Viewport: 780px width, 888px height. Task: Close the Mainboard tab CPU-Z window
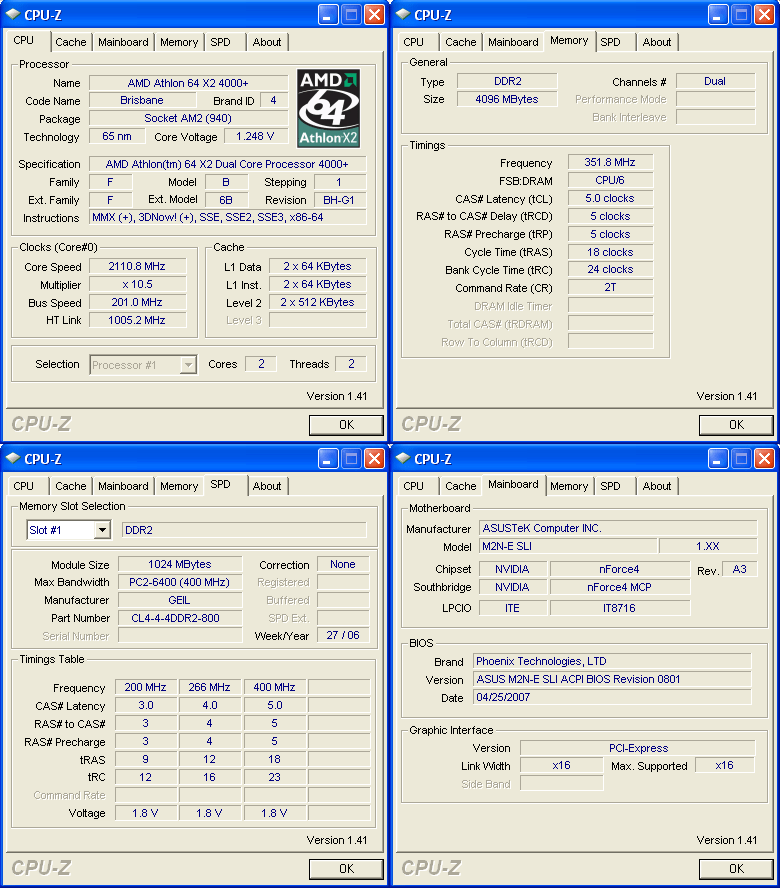(x=764, y=459)
